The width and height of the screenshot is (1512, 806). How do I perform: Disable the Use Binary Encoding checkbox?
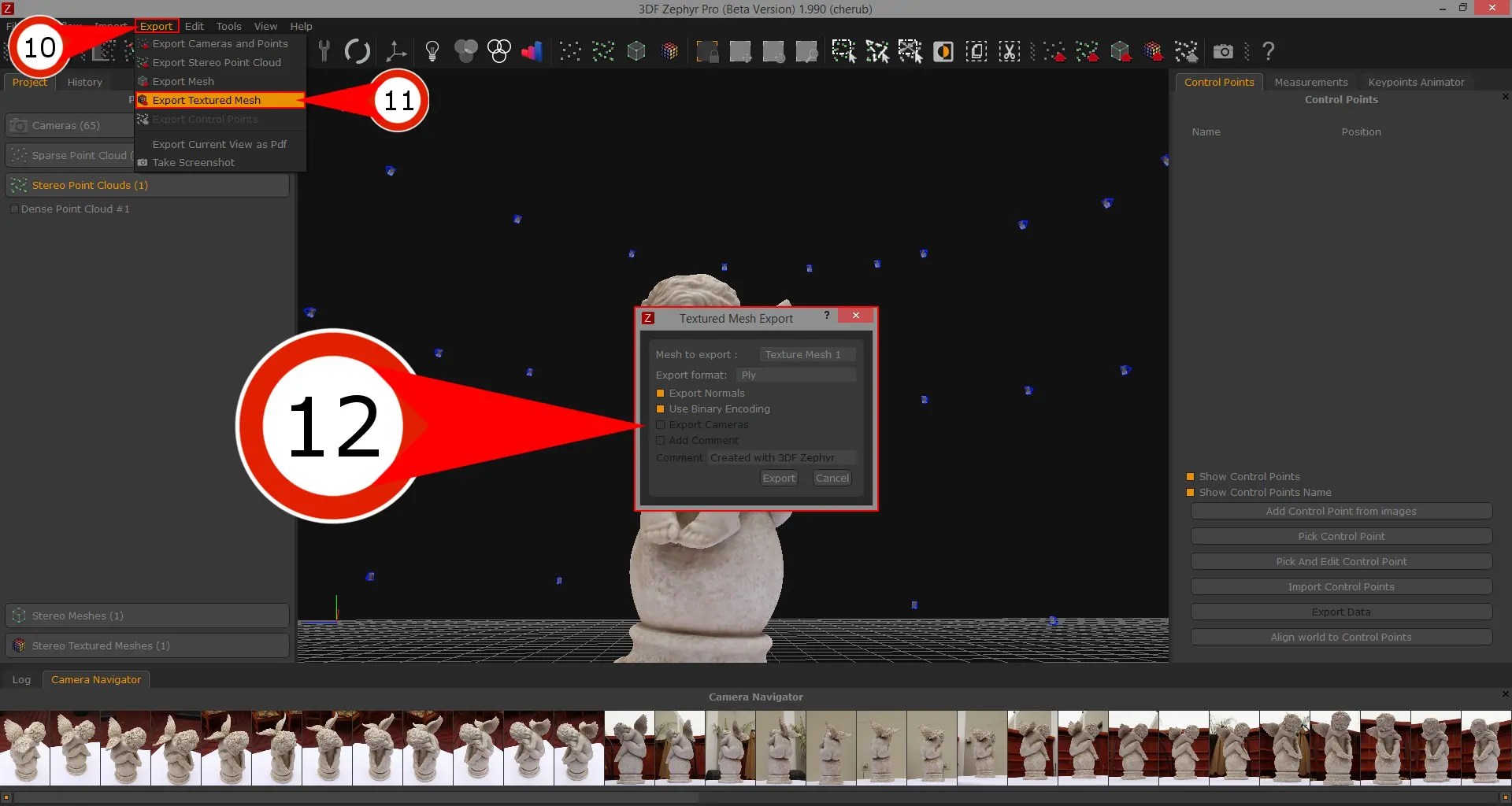tap(661, 409)
